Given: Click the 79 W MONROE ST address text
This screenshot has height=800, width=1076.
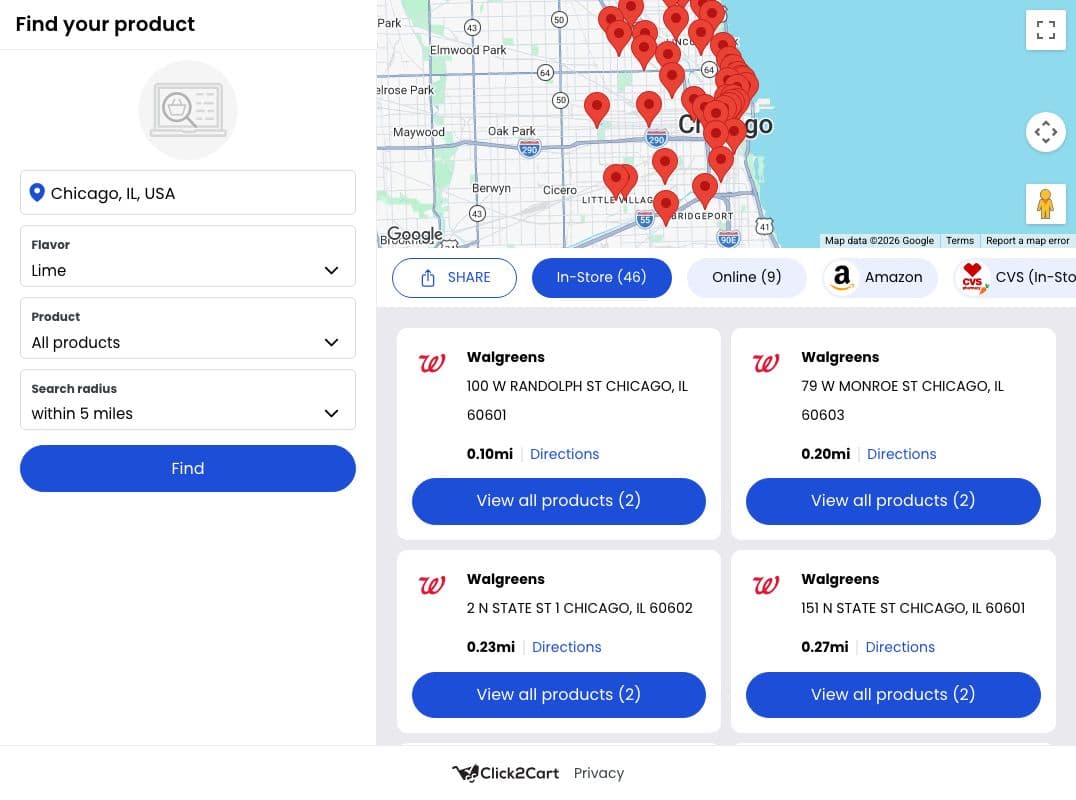Looking at the screenshot, I should tap(902, 401).
